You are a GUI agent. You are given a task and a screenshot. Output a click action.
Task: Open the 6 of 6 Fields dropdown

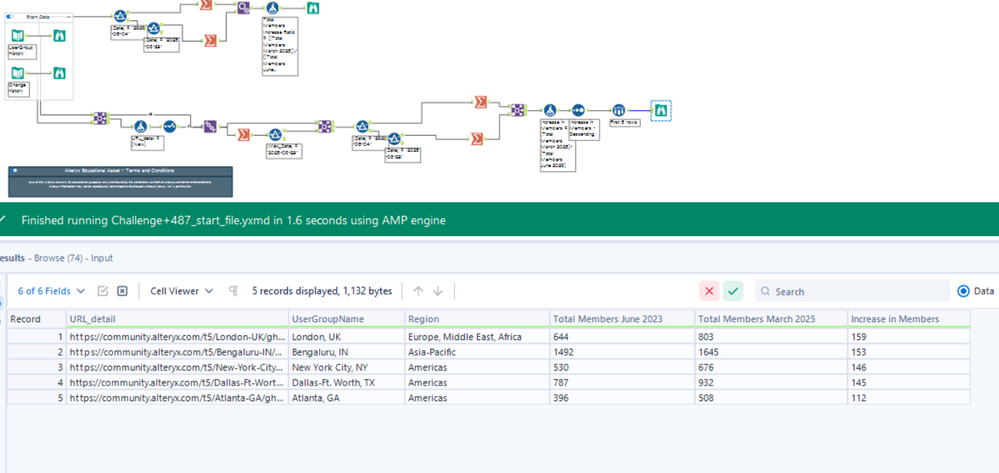pyautogui.click(x=51, y=291)
